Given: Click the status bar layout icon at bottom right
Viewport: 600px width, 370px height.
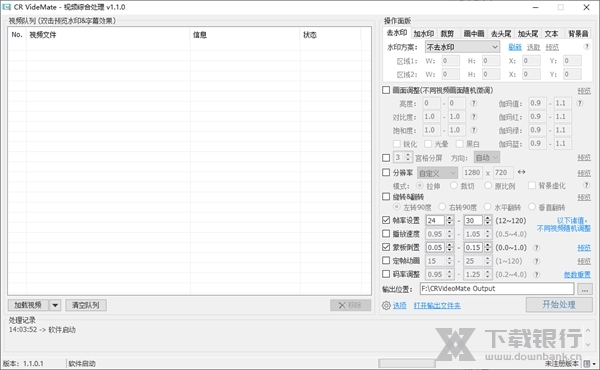Looking at the screenshot, I should (587, 363).
